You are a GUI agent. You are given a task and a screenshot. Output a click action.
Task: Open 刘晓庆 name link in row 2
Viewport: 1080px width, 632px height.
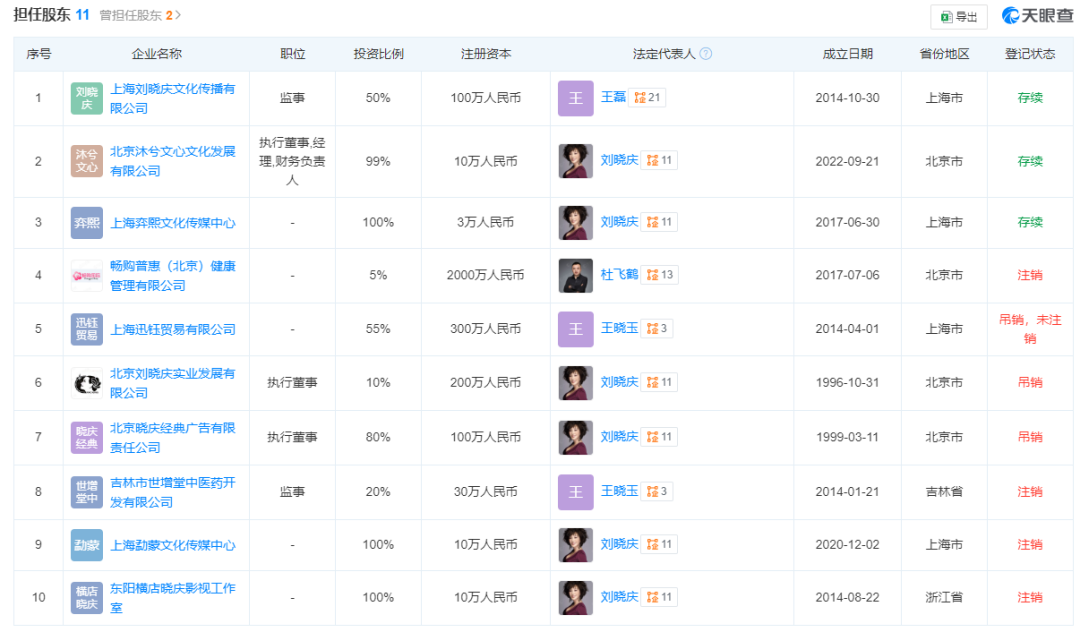coord(619,160)
